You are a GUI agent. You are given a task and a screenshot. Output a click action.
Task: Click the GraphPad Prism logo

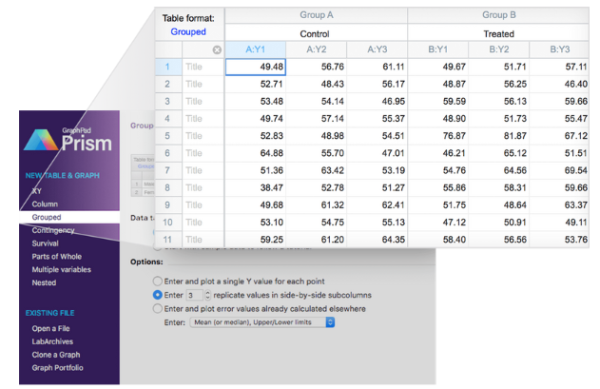[x=68, y=140]
